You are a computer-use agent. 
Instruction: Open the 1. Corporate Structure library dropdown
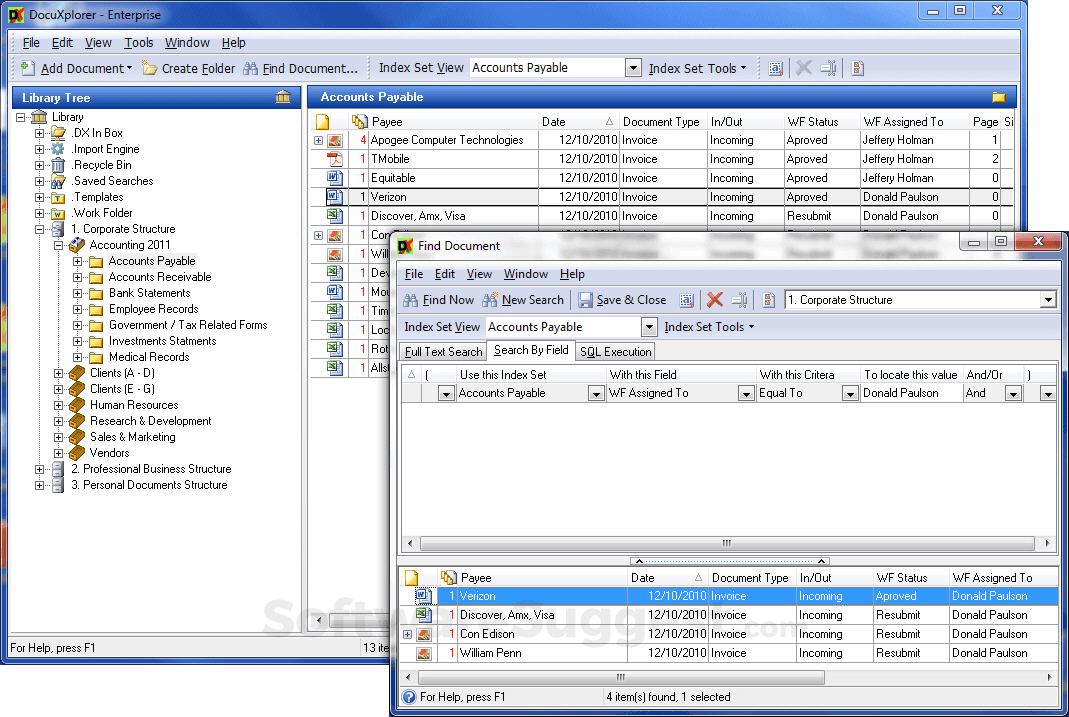pos(1047,300)
